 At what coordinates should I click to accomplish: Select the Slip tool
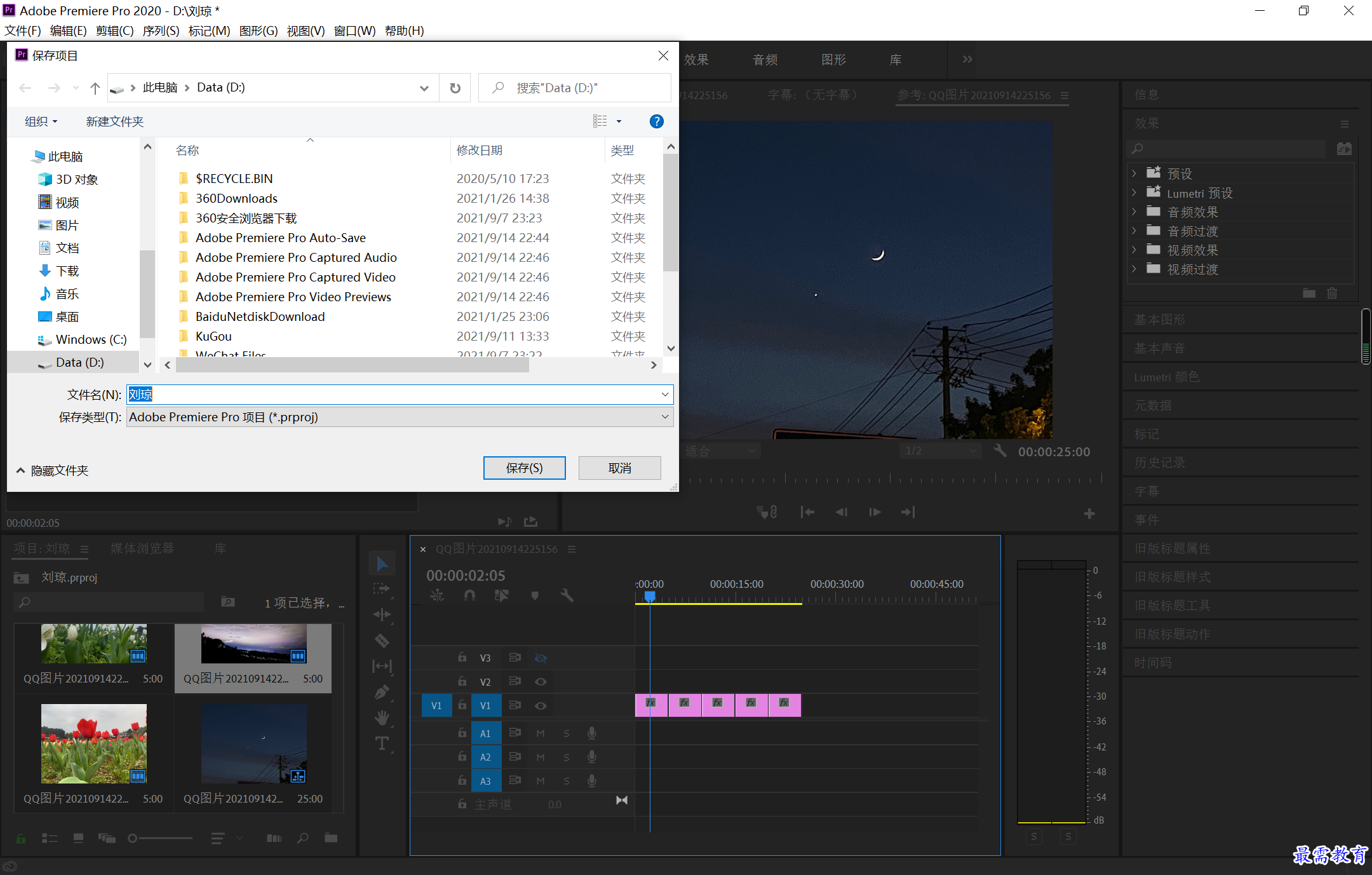382,666
